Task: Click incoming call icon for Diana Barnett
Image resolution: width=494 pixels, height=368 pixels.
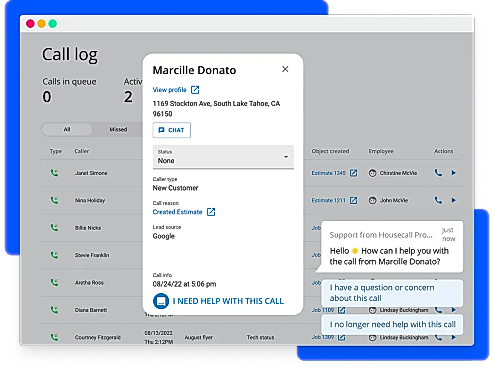Action: point(54,310)
